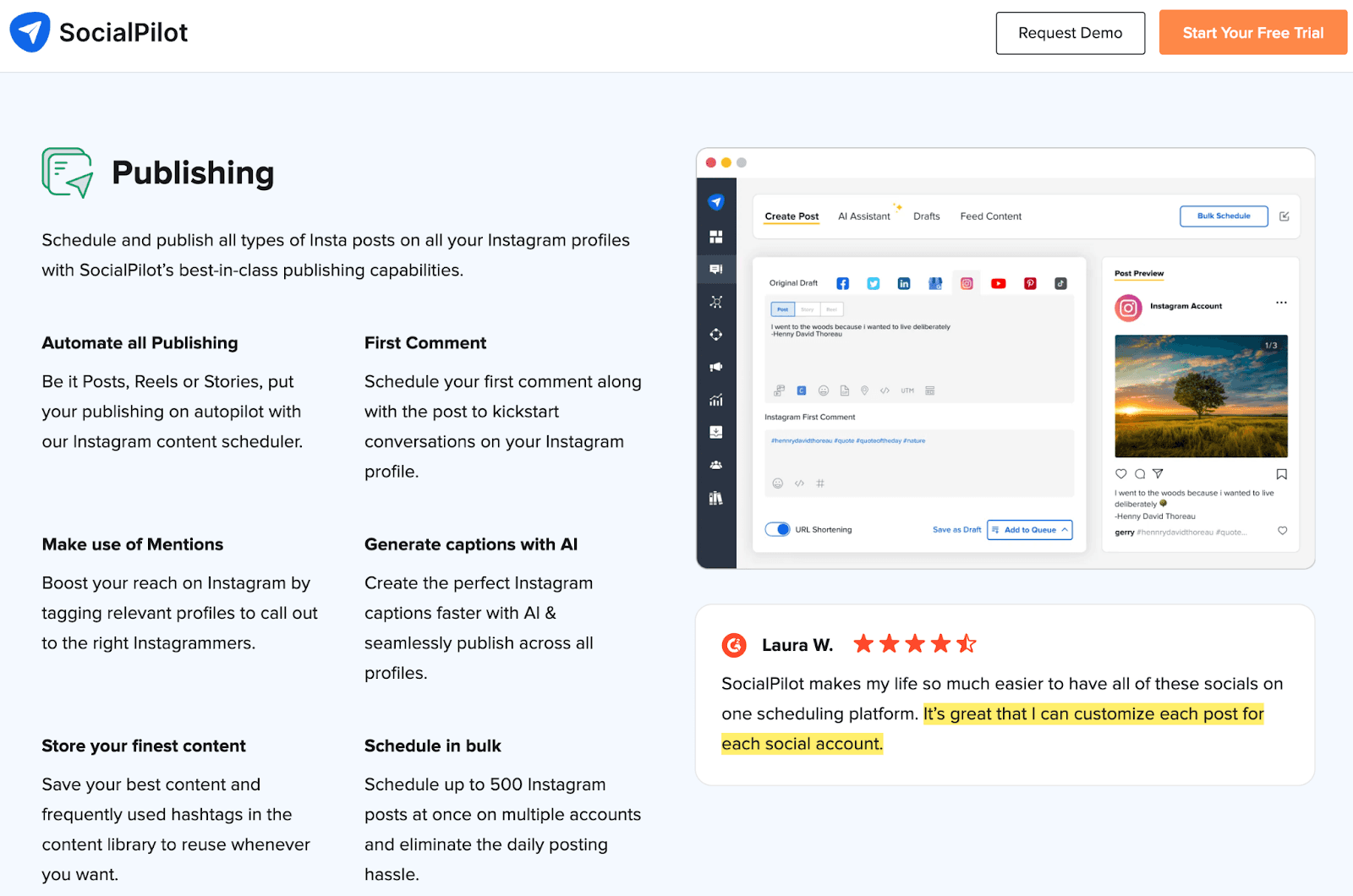Screen dimensions: 1353x896
Task: Open the dashboard grid icon in sidebar
Action: 716,237
